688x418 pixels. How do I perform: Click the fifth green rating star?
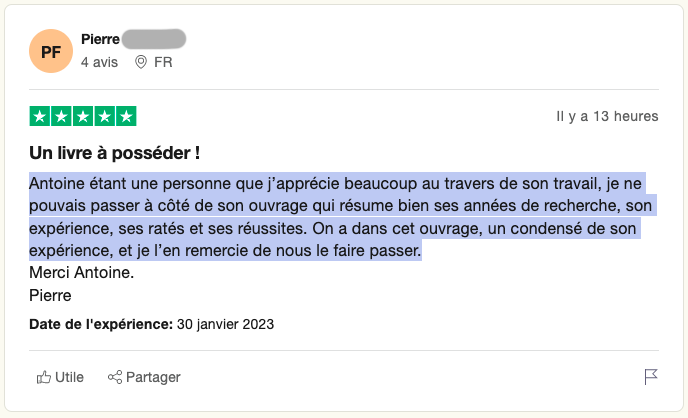(126, 116)
